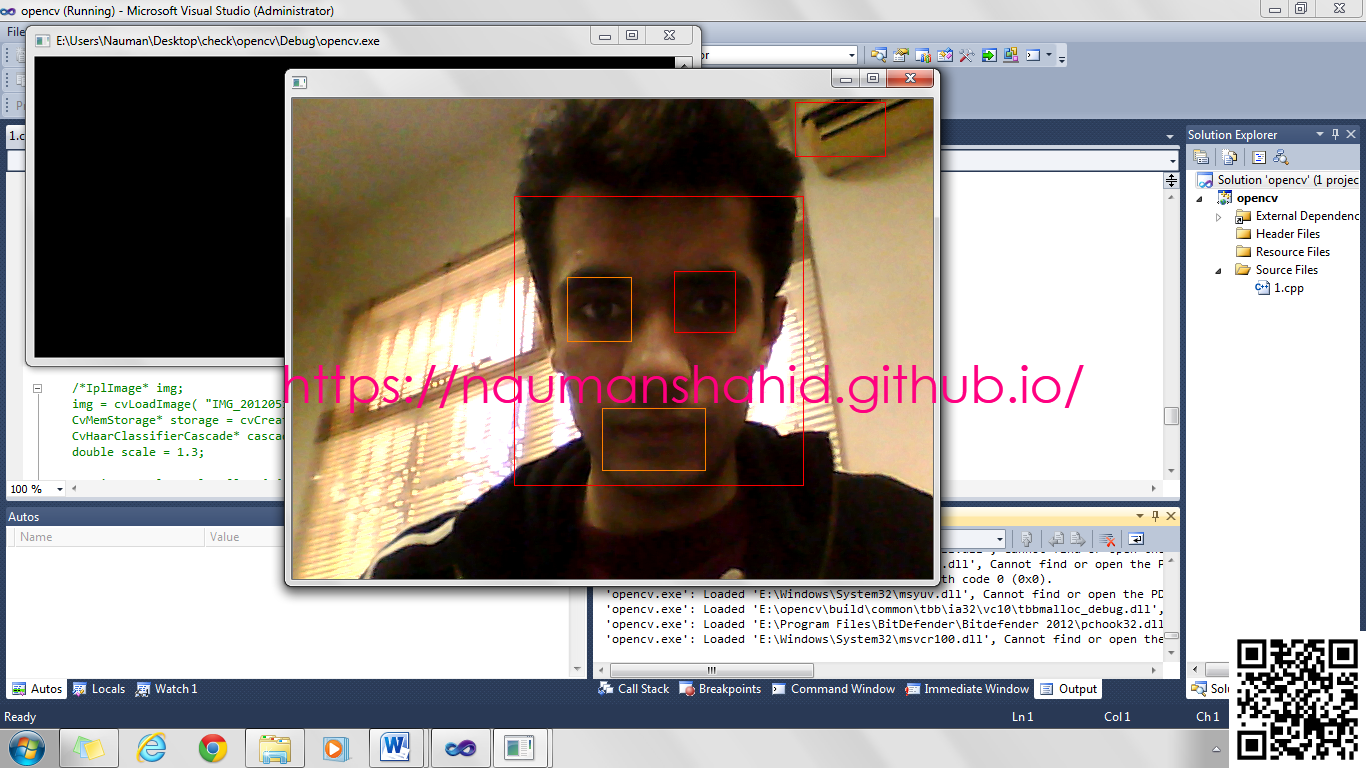Image resolution: width=1366 pixels, height=768 pixels.
Task: Click the Name column header in Autos
Action: click(109, 537)
